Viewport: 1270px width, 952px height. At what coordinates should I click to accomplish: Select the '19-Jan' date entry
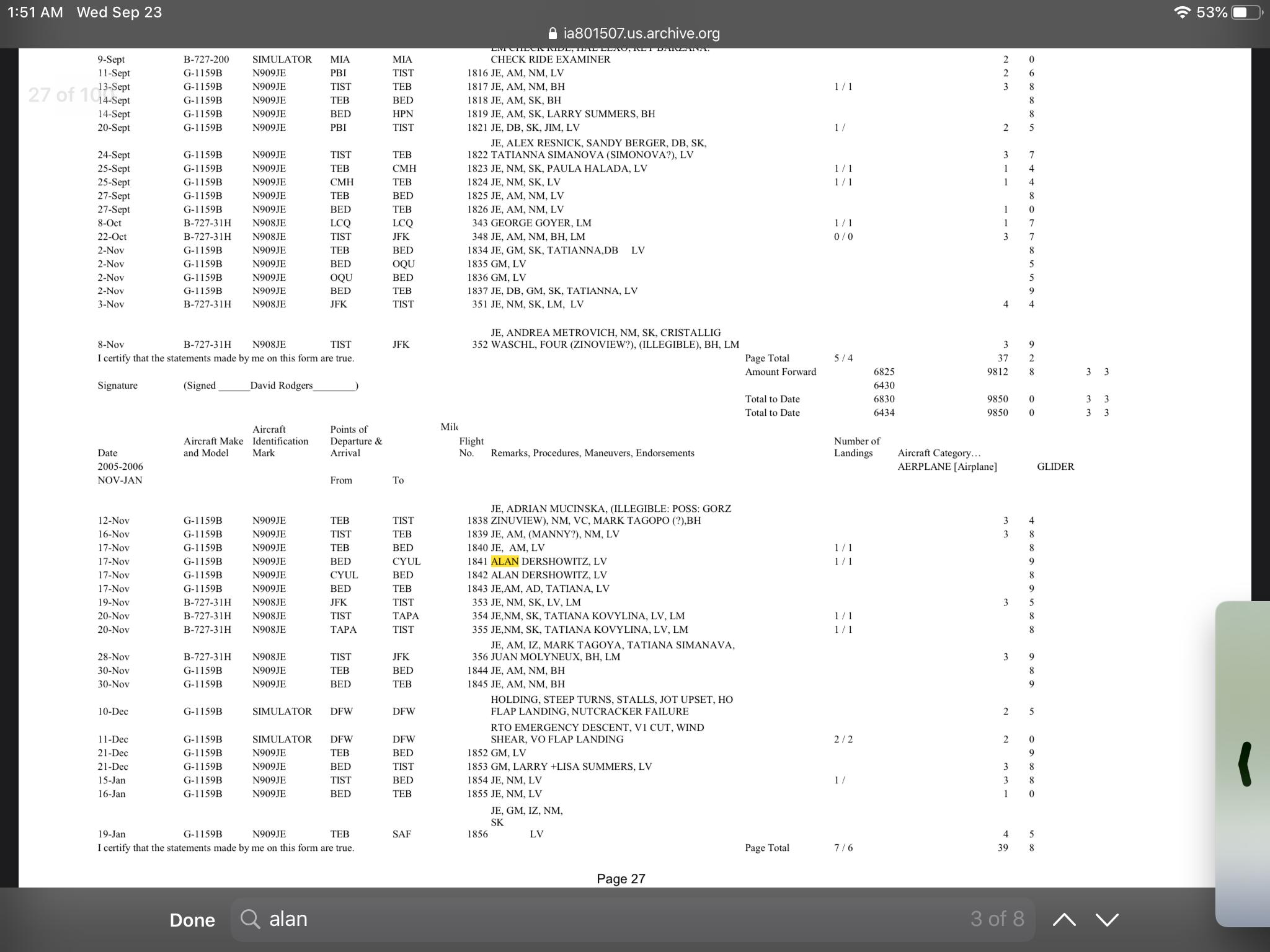tap(113, 834)
